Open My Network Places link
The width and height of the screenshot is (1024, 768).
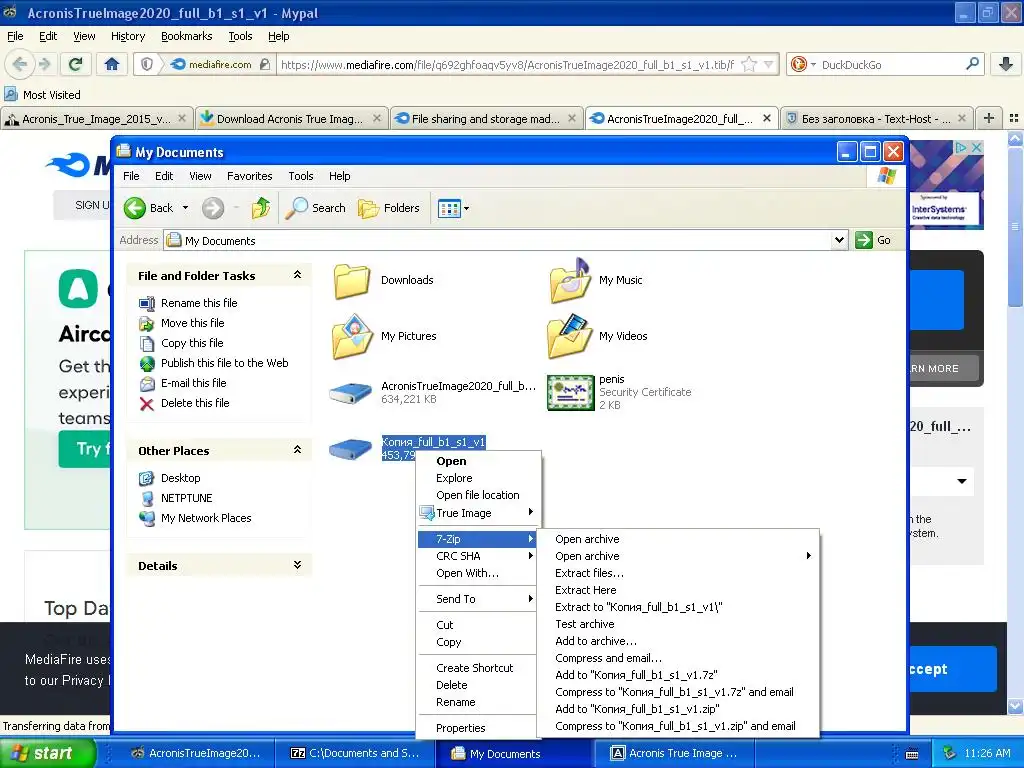click(206, 518)
